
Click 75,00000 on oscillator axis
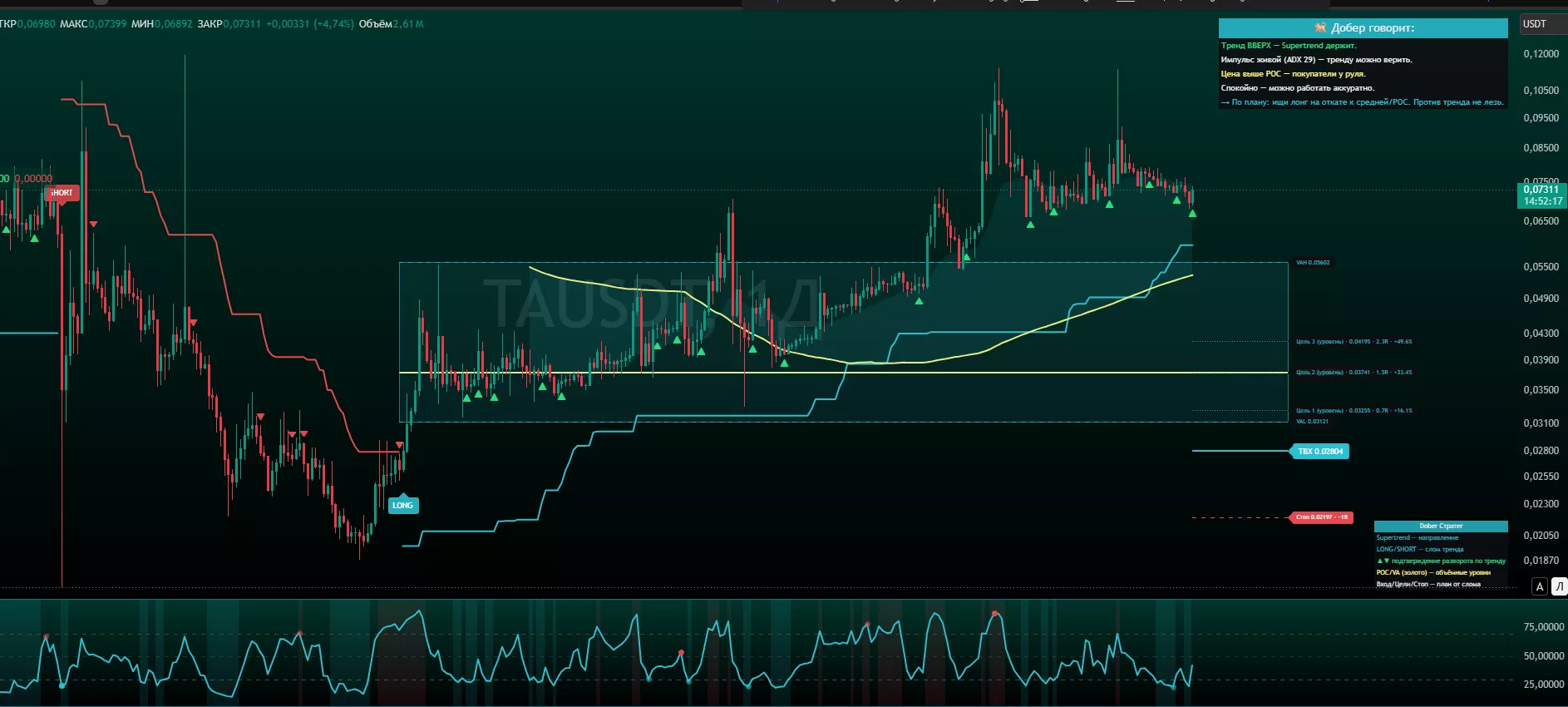click(x=1544, y=627)
